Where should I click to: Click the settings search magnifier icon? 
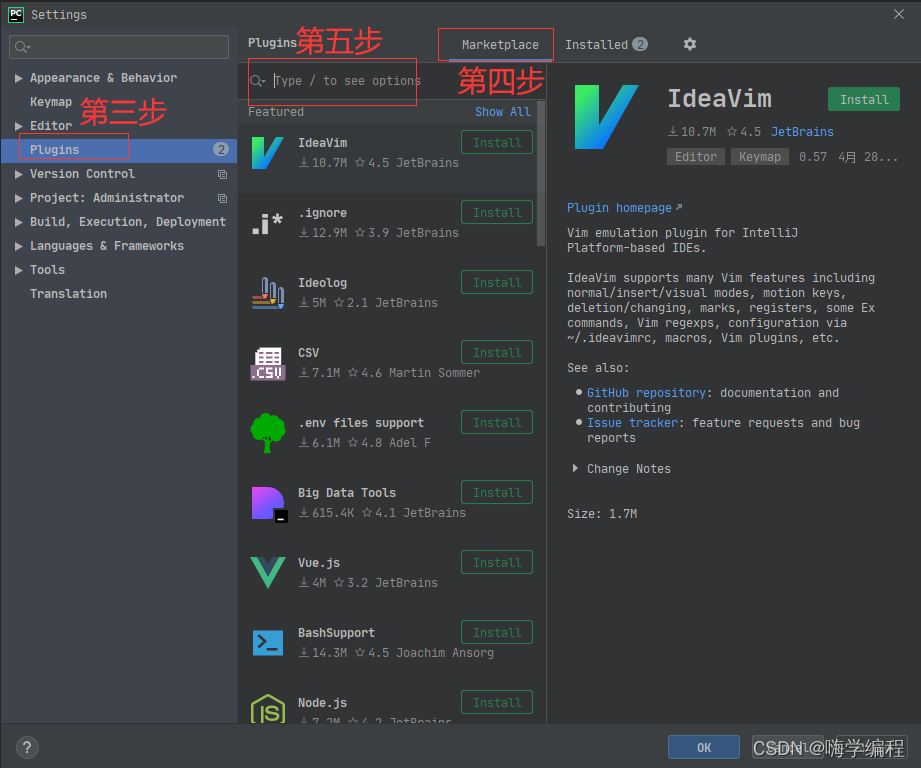(x=22, y=47)
